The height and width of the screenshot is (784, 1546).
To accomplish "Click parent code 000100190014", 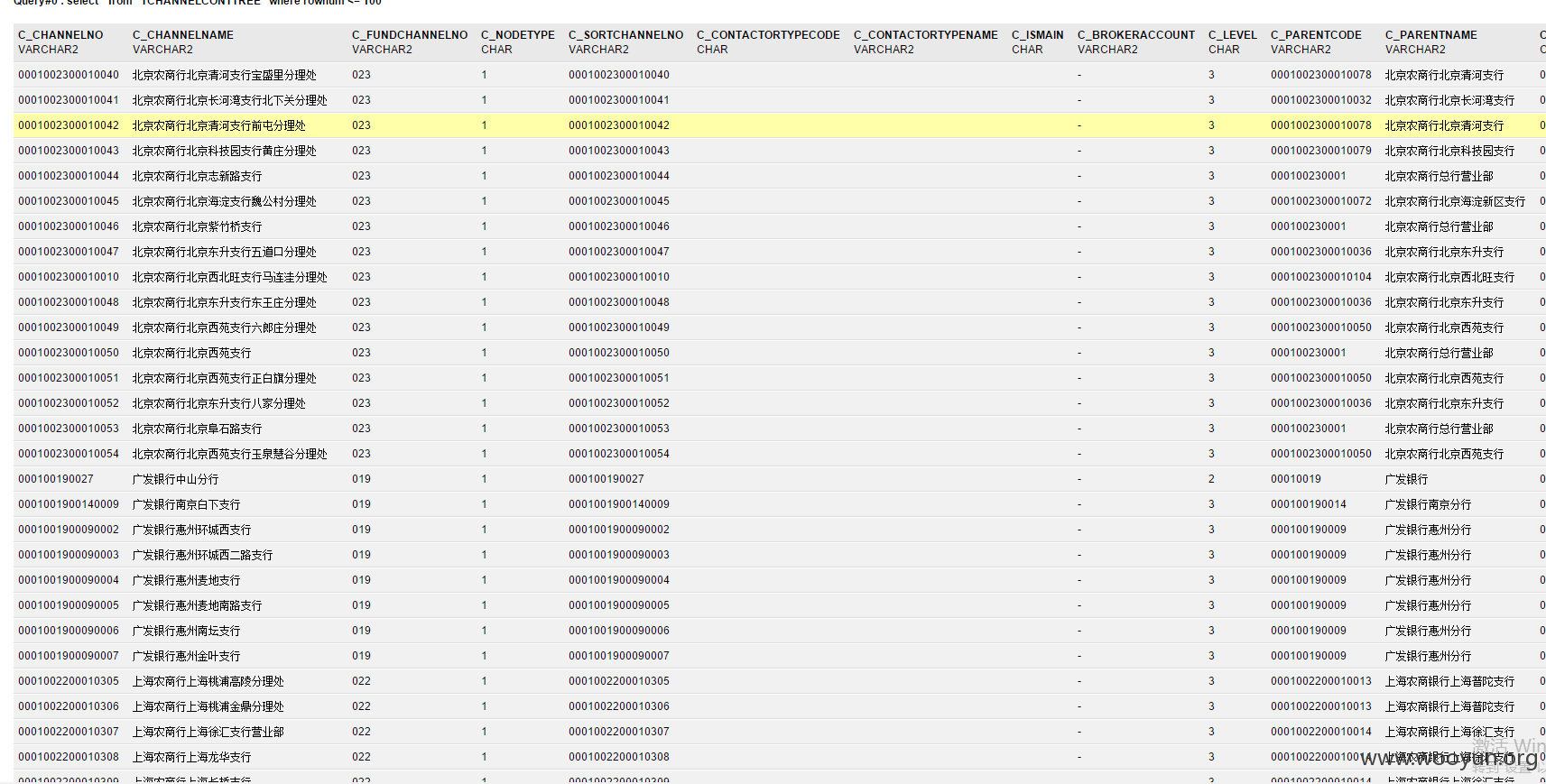I will tap(1309, 504).
